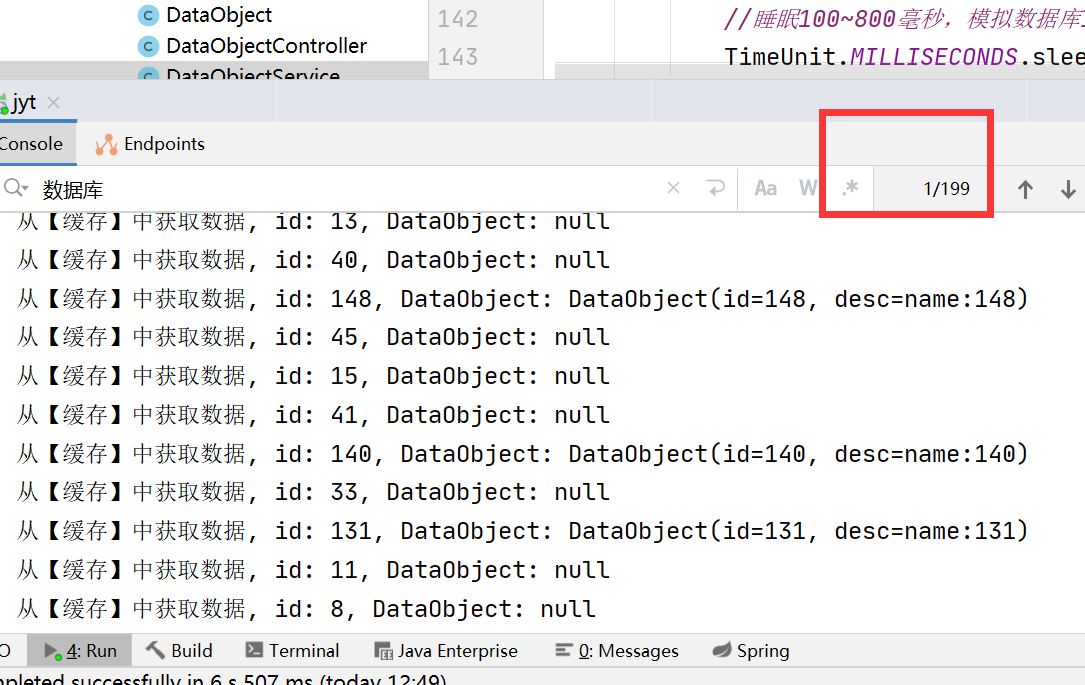Click editor gutter line number 142
This screenshot has height=685, width=1085.
coord(457,19)
